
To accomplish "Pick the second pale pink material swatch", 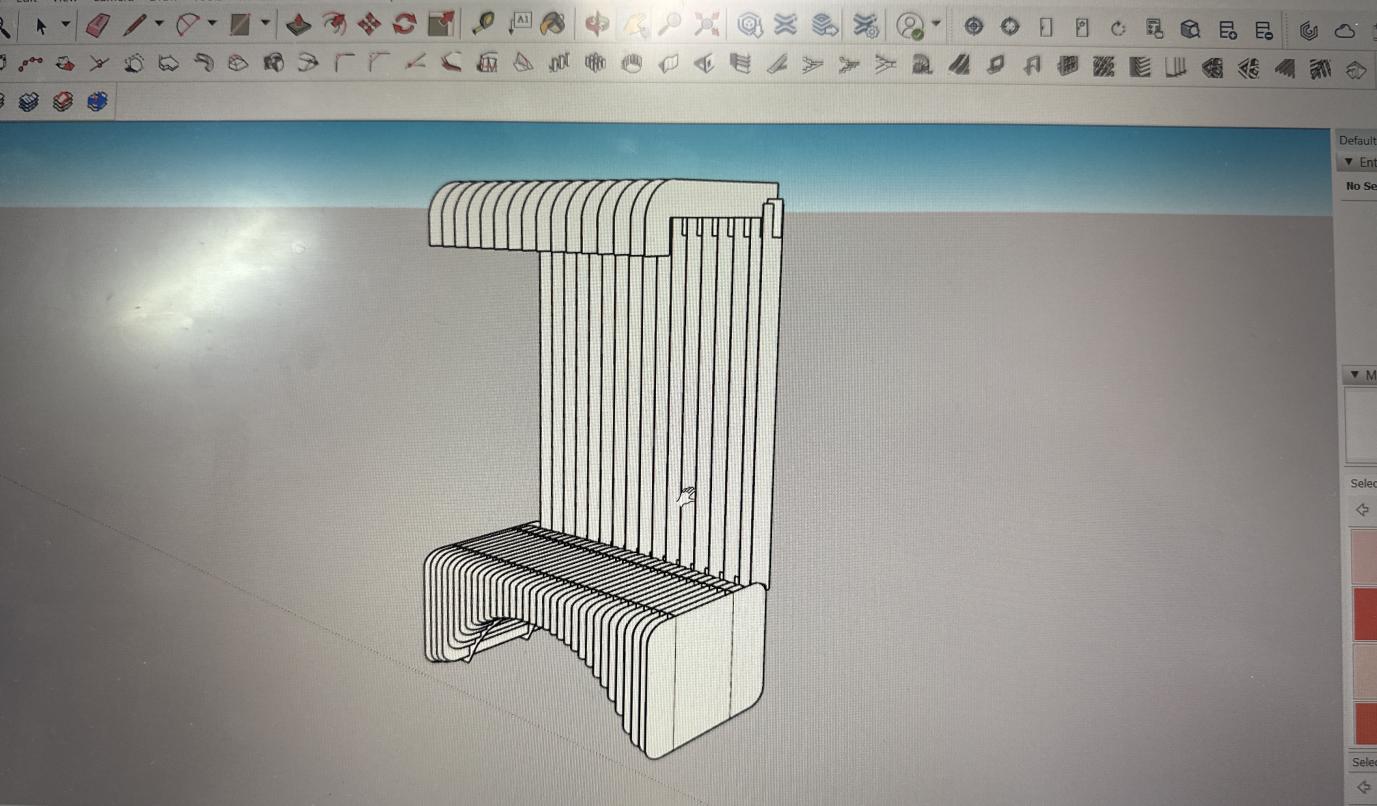I will [x=1364, y=670].
